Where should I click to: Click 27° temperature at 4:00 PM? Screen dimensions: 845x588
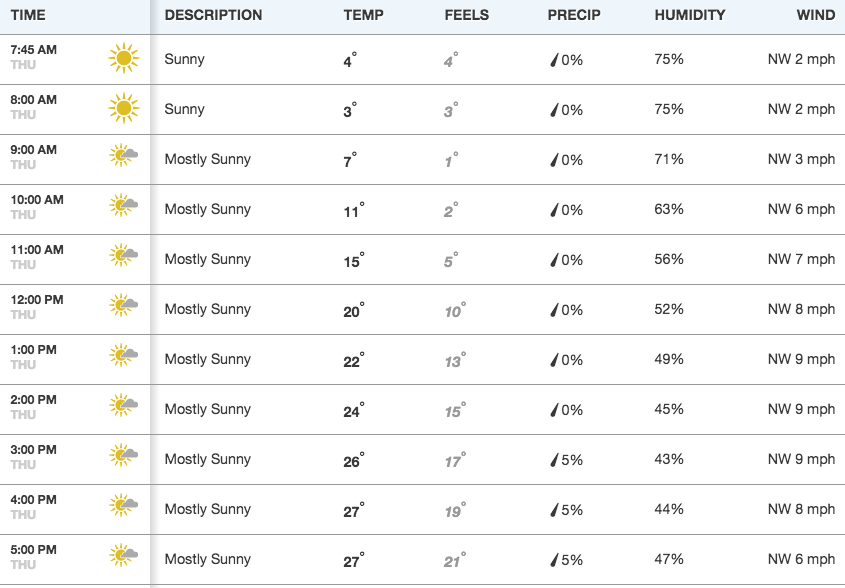pyautogui.click(x=354, y=510)
